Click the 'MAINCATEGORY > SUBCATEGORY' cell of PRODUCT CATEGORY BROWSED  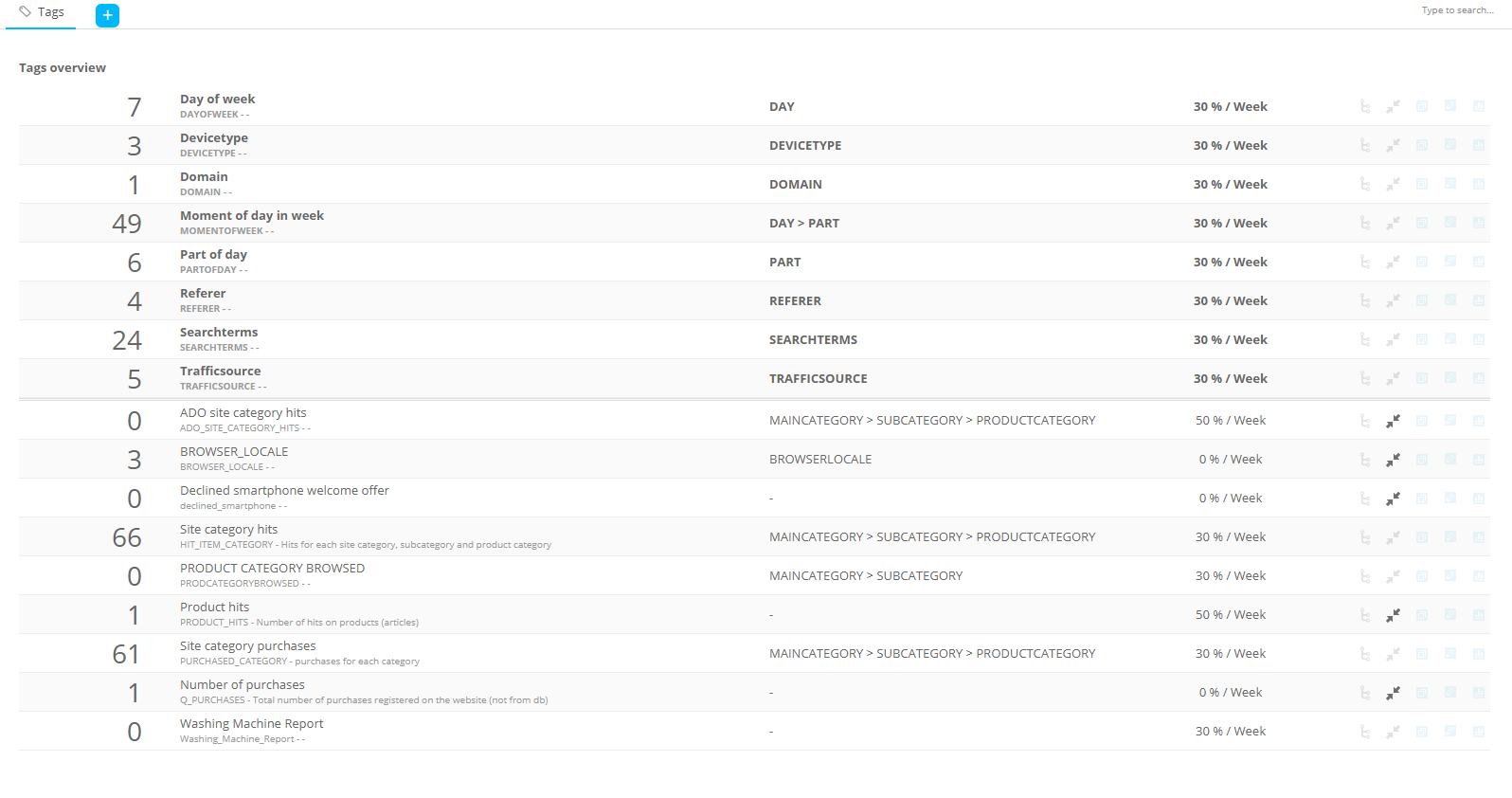click(866, 576)
